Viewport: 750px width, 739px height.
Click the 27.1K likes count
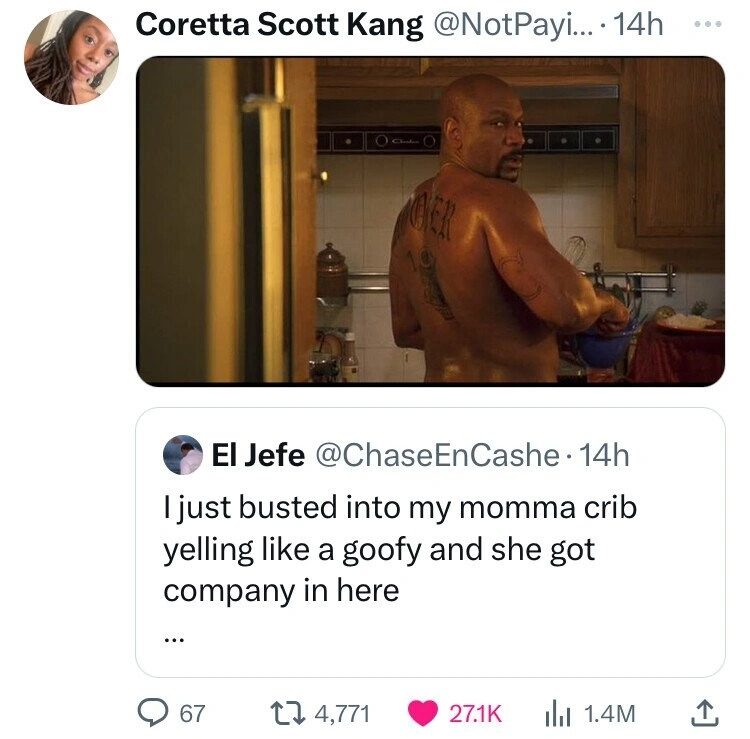474,713
